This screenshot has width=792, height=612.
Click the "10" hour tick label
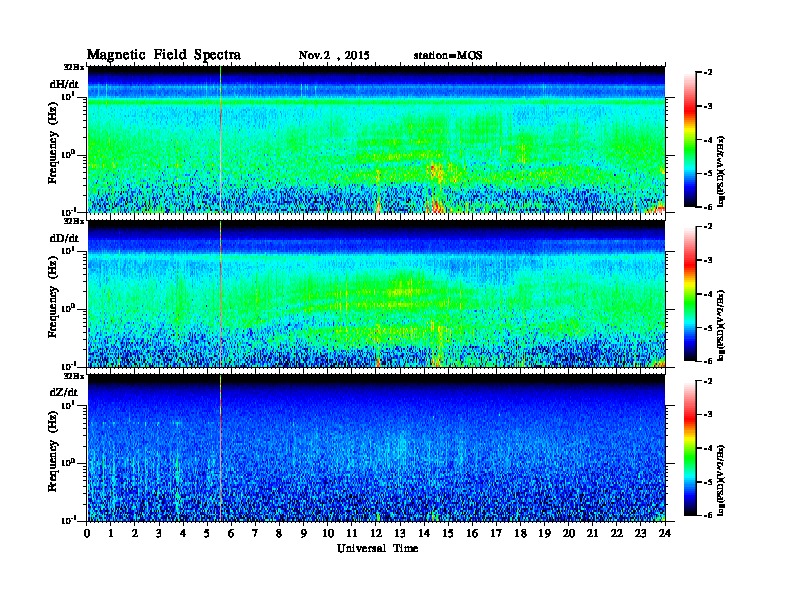click(x=328, y=534)
